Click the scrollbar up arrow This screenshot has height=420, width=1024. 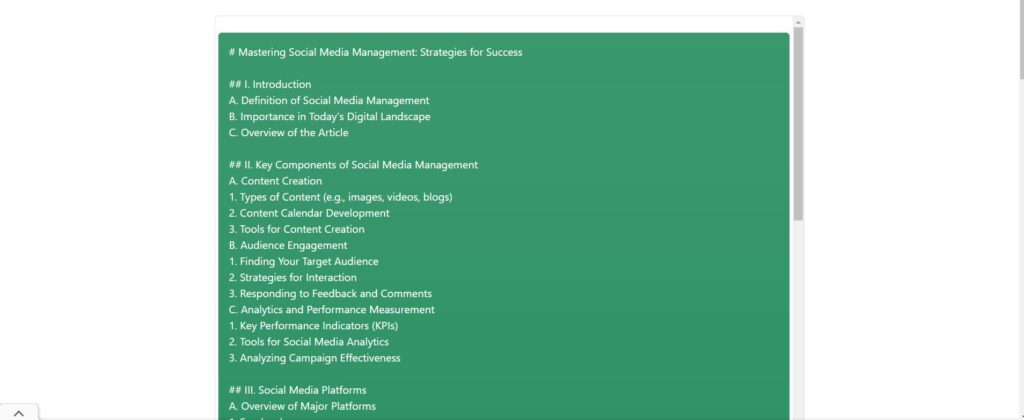[x=798, y=21]
